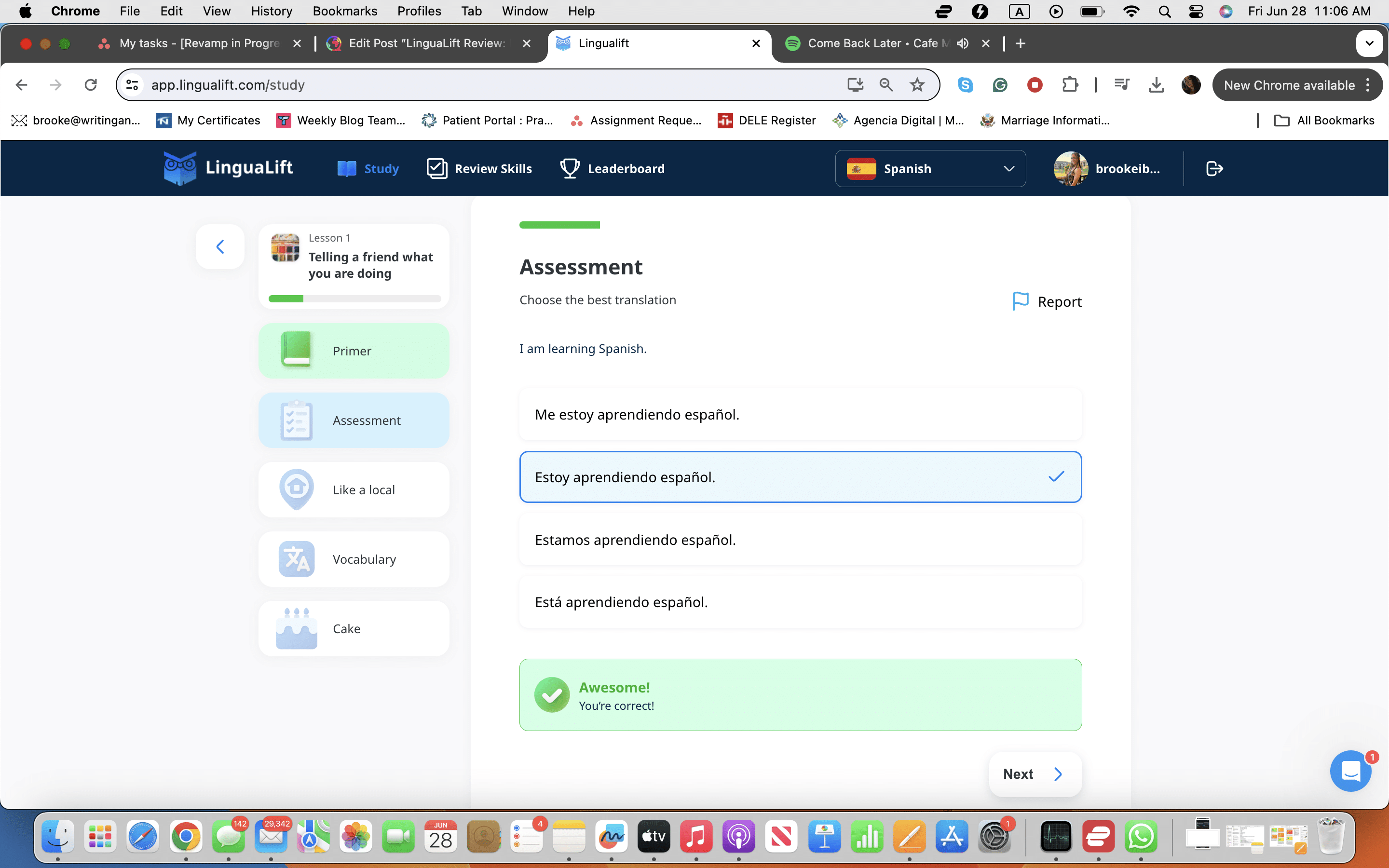
Task: Open Leaderboard trophy page
Action: (x=612, y=169)
